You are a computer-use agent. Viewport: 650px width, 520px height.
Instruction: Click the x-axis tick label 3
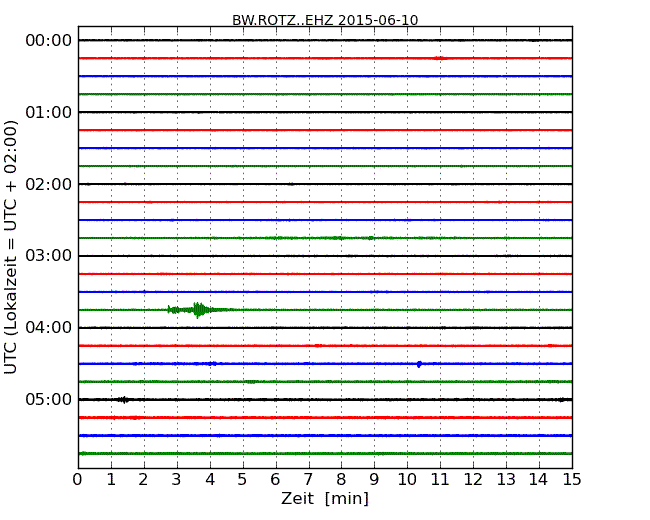point(177,480)
